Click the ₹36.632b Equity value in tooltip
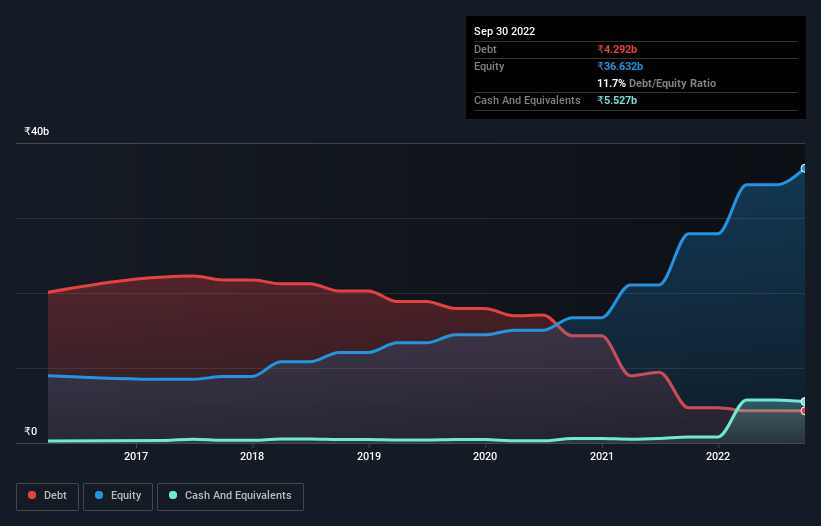This screenshot has height=526, width=821. [620, 66]
